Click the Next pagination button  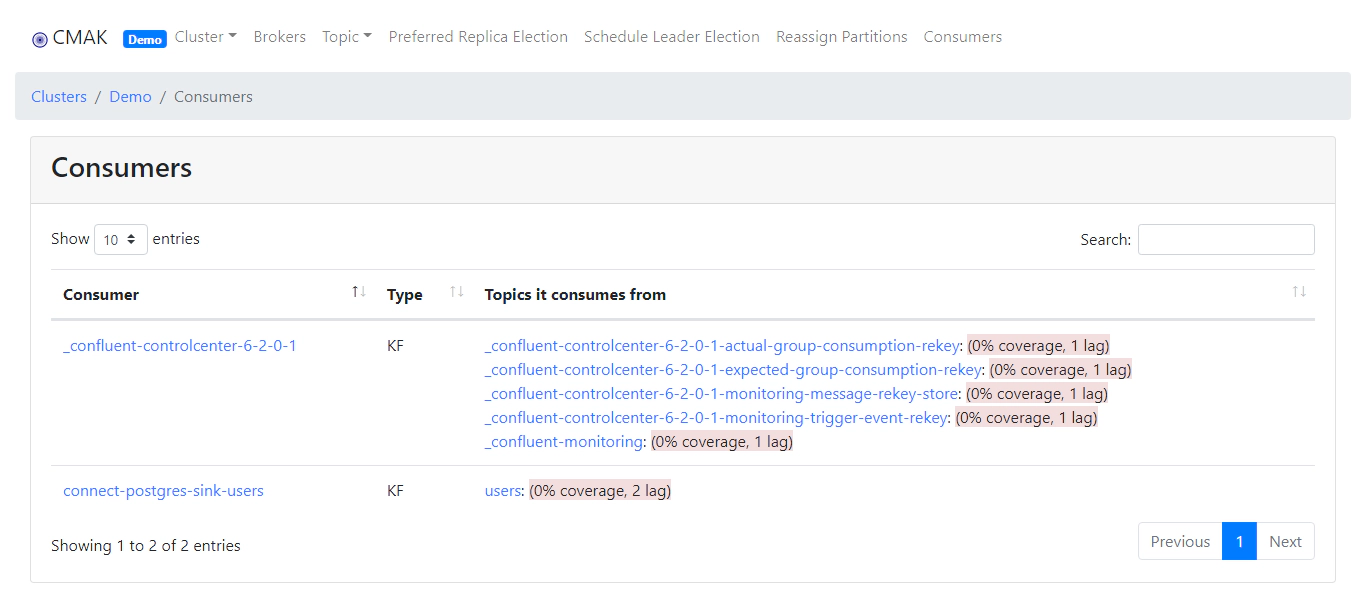(x=1285, y=541)
